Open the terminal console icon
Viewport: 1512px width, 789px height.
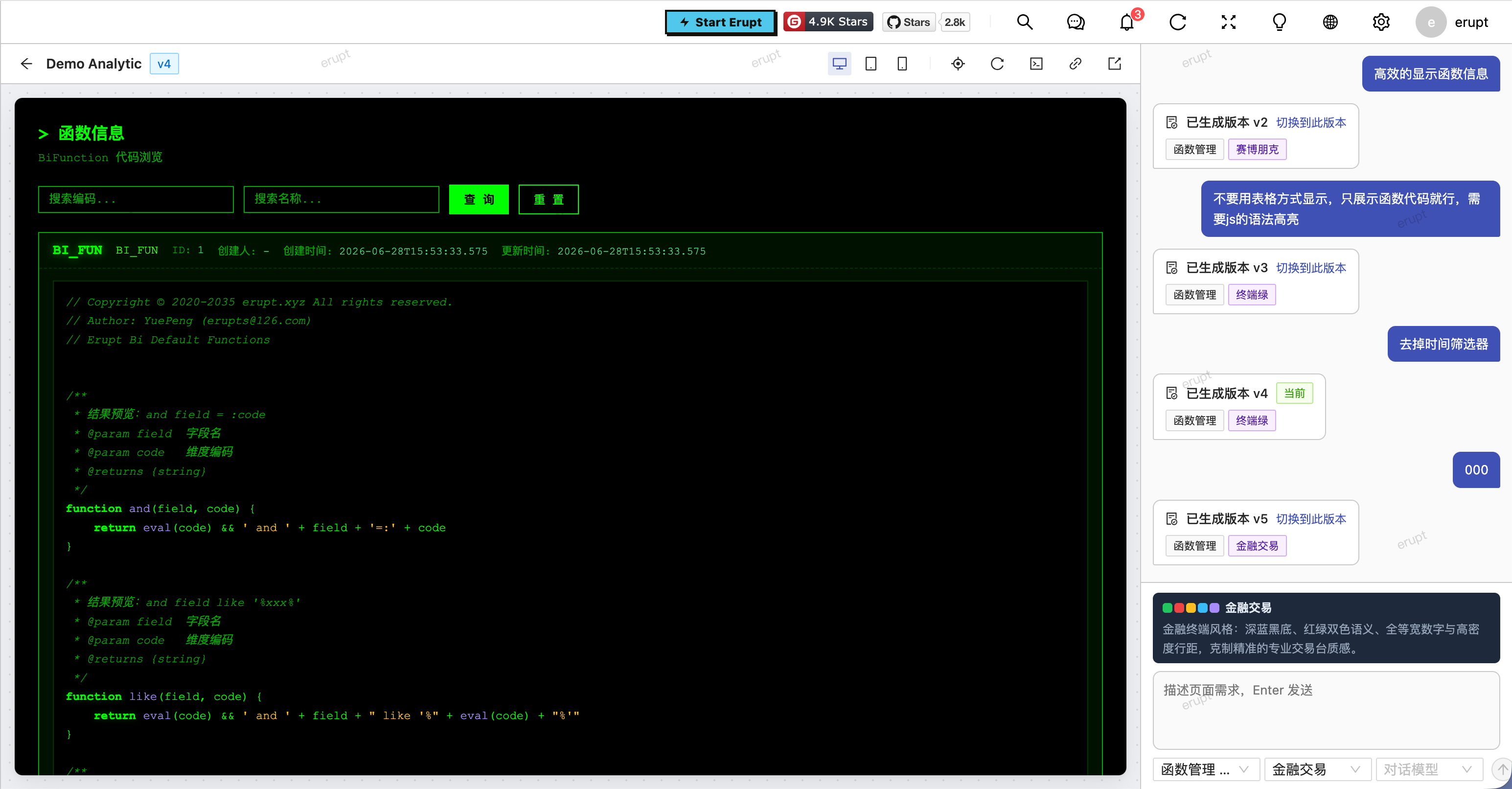click(1036, 64)
